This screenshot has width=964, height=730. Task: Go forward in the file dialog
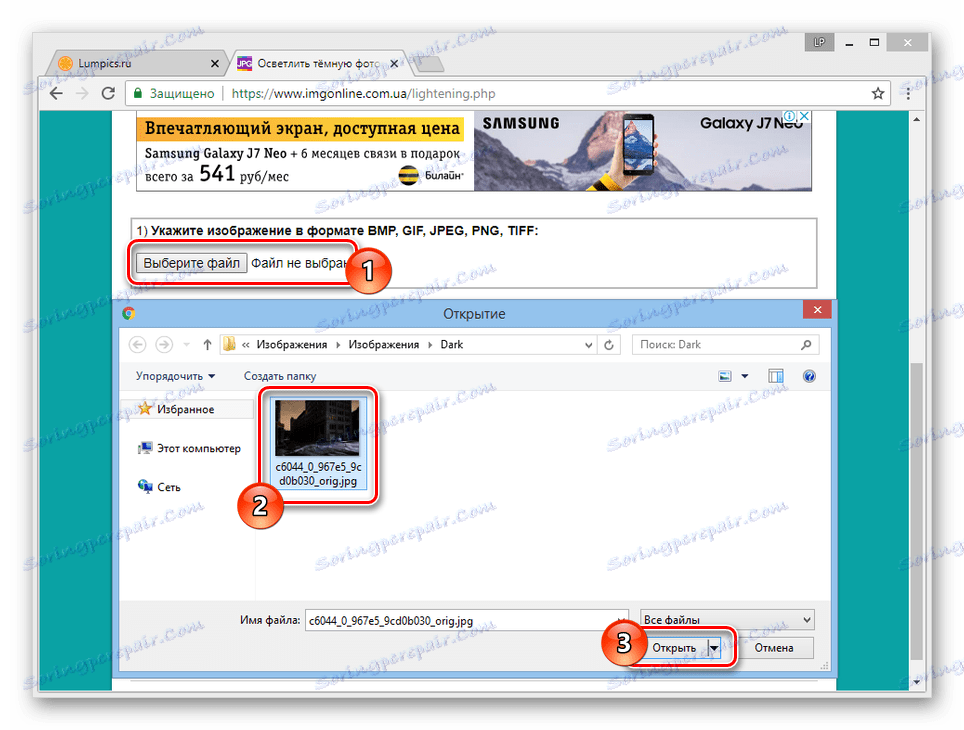click(x=164, y=345)
